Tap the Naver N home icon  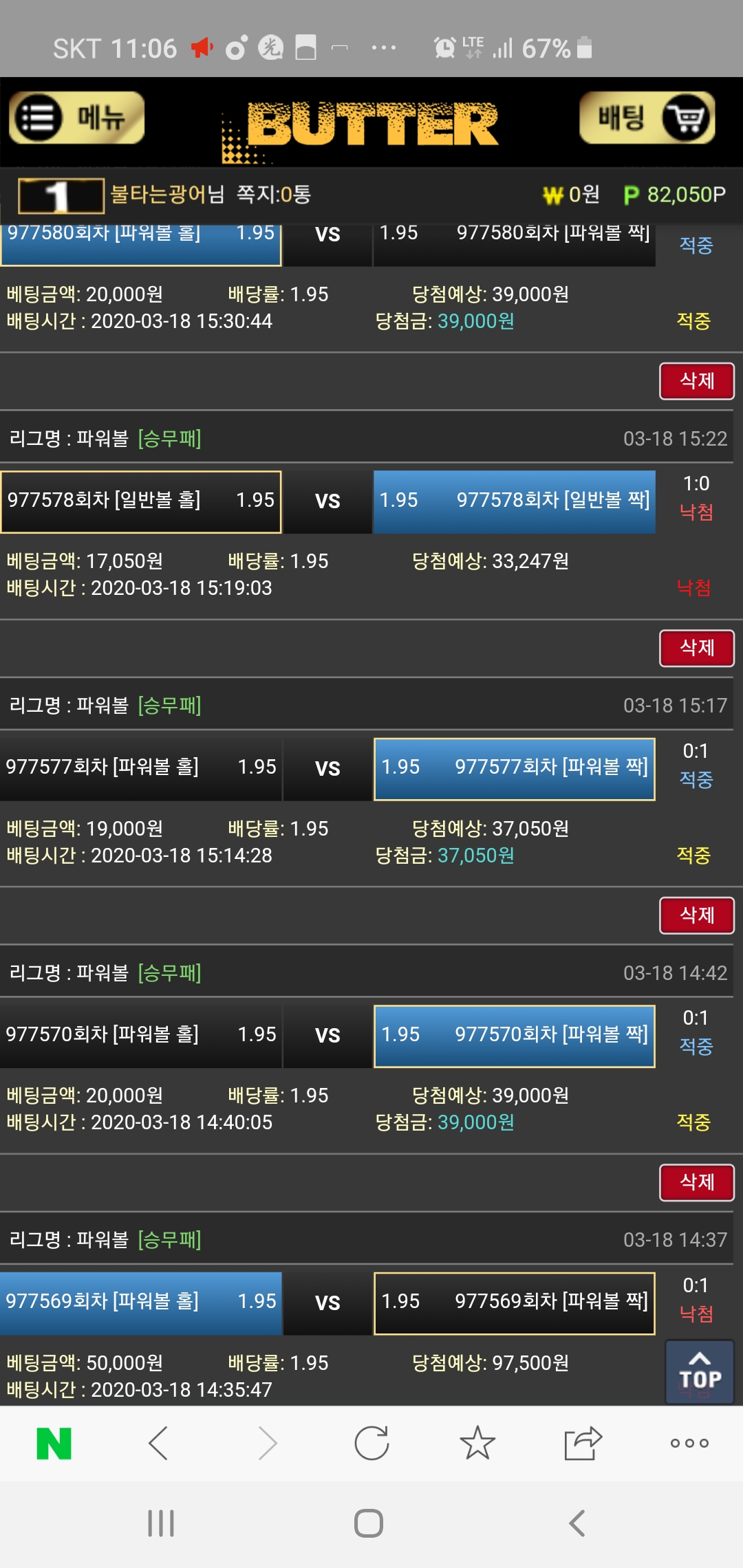pyautogui.click(x=54, y=1443)
